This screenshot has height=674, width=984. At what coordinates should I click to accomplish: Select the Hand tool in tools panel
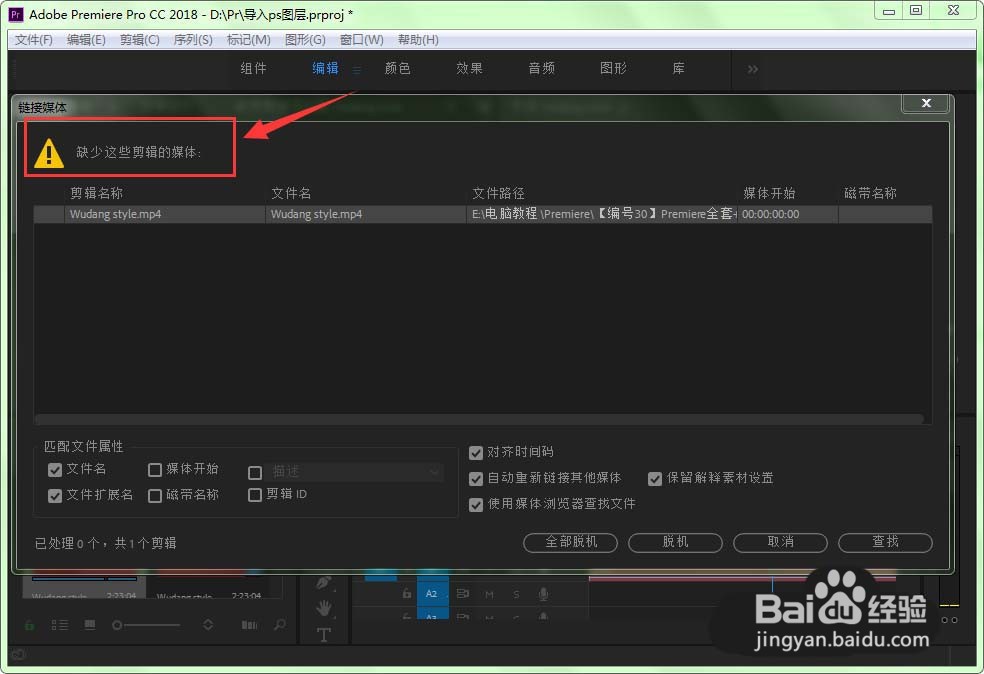tap(324, 607)
